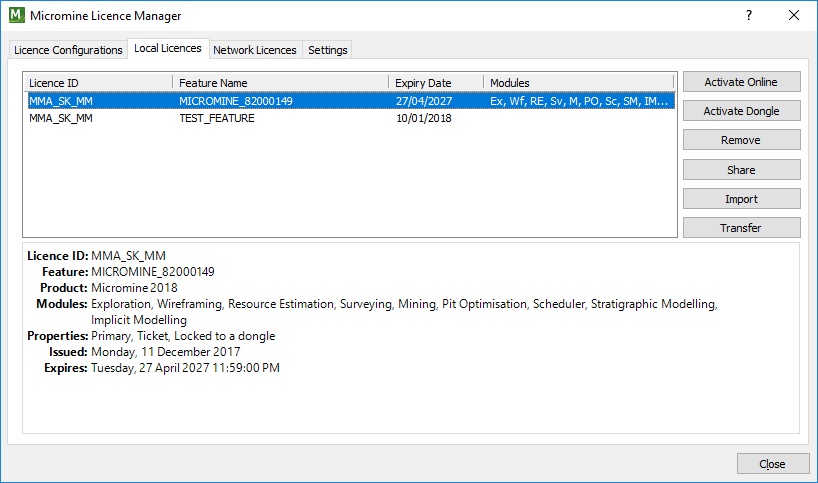Click the help question mark button
818x483 pixels.
tap(749, 15)
